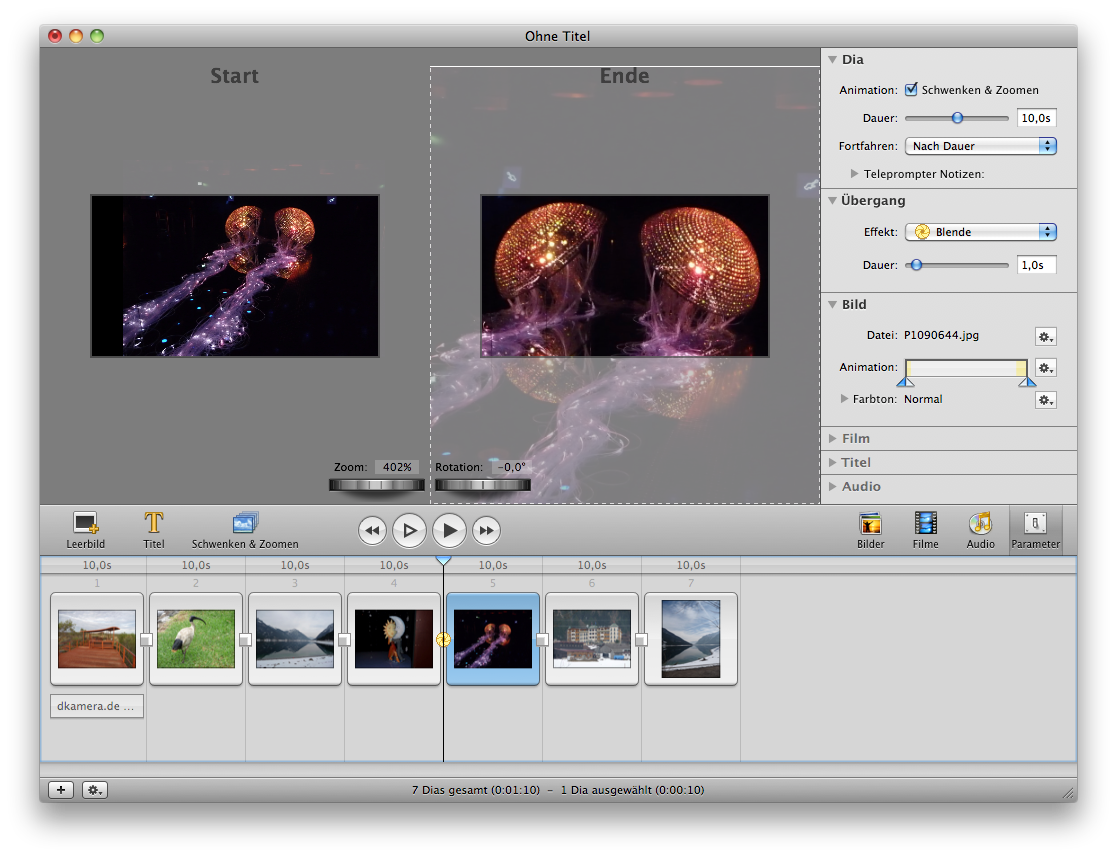
Task: Open the gear menu next to Datei
Action: (x=1045, y=336)
